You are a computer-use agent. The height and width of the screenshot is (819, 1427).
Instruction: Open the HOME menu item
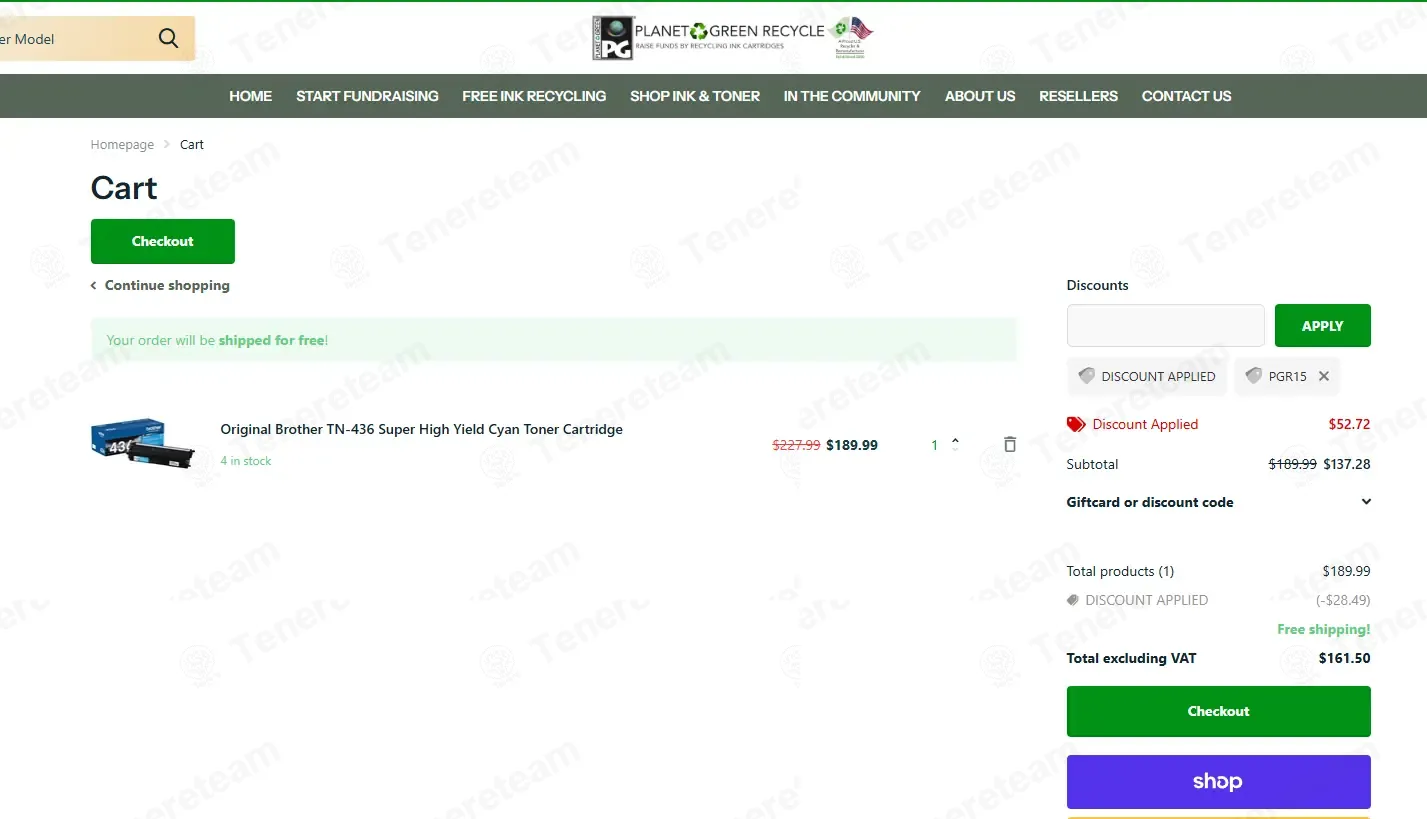250,96
